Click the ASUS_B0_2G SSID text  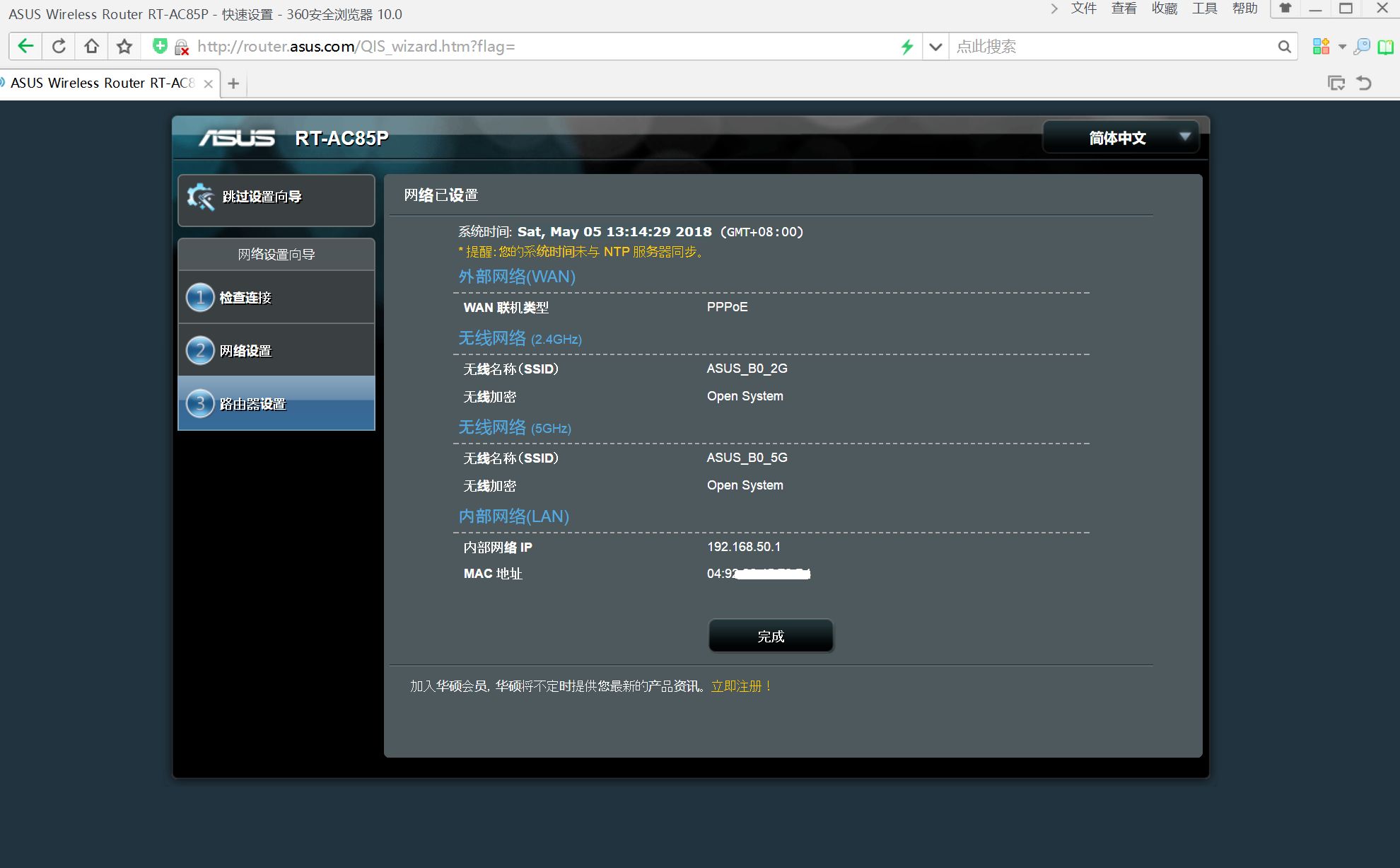click(x=747, y=369)
